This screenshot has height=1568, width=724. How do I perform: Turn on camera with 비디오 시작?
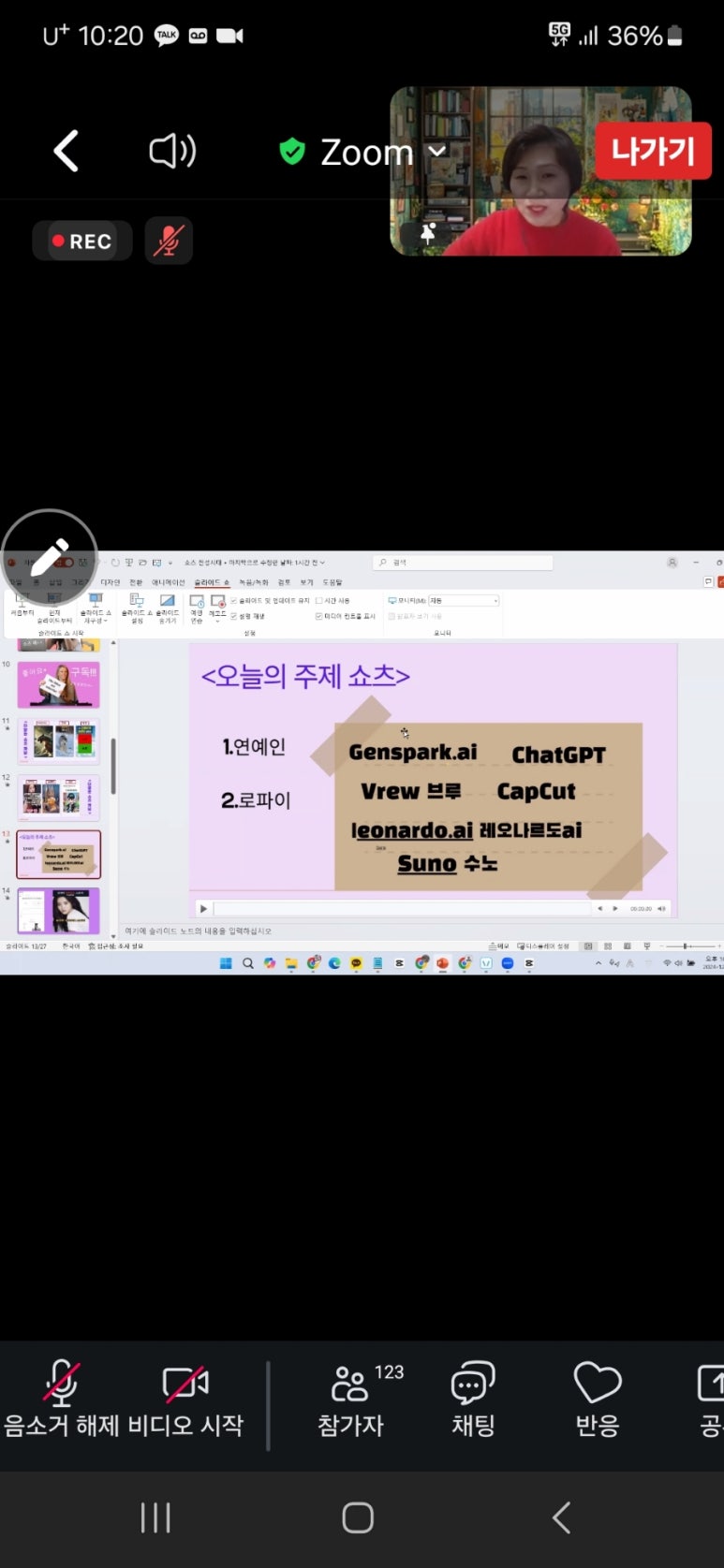[x=185, y=1400]
